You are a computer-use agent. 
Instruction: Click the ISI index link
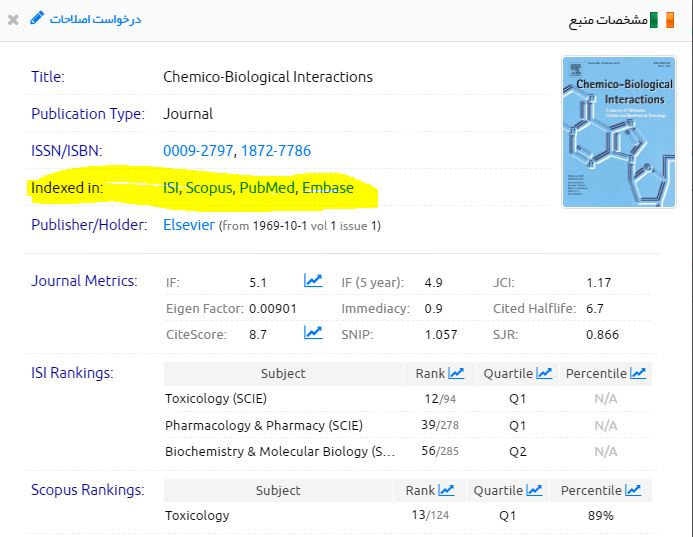[170, 188]
